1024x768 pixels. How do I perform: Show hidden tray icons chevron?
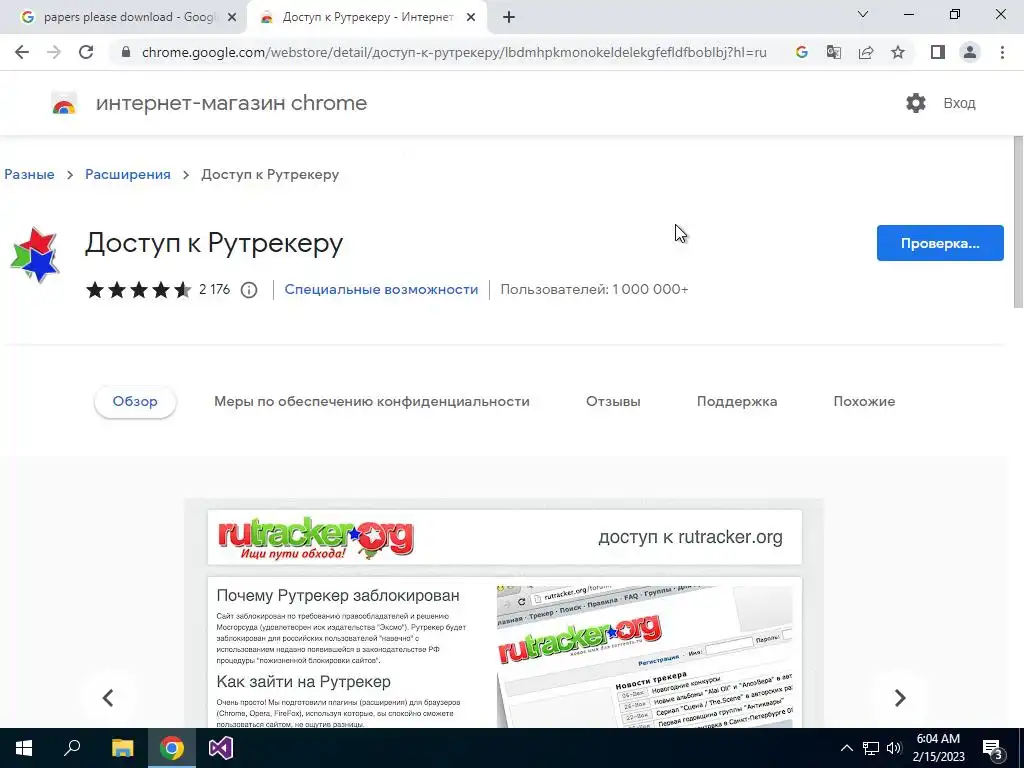point(846,748)
